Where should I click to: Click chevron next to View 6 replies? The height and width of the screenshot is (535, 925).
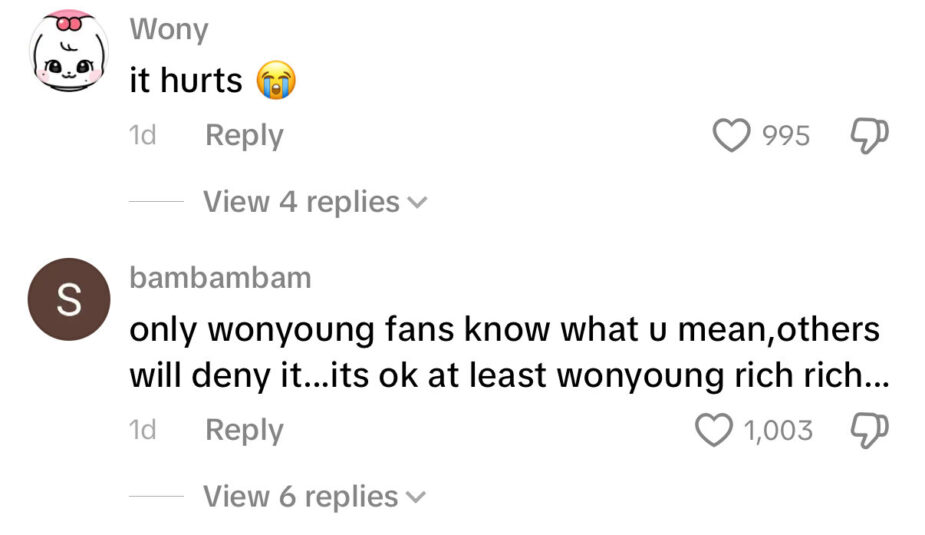[x=415, y=497]
